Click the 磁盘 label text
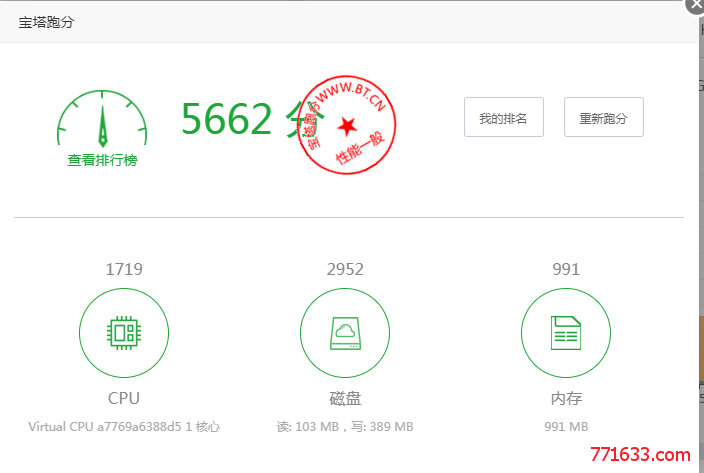This screenshot has height=473, width=704. point(345,399)
